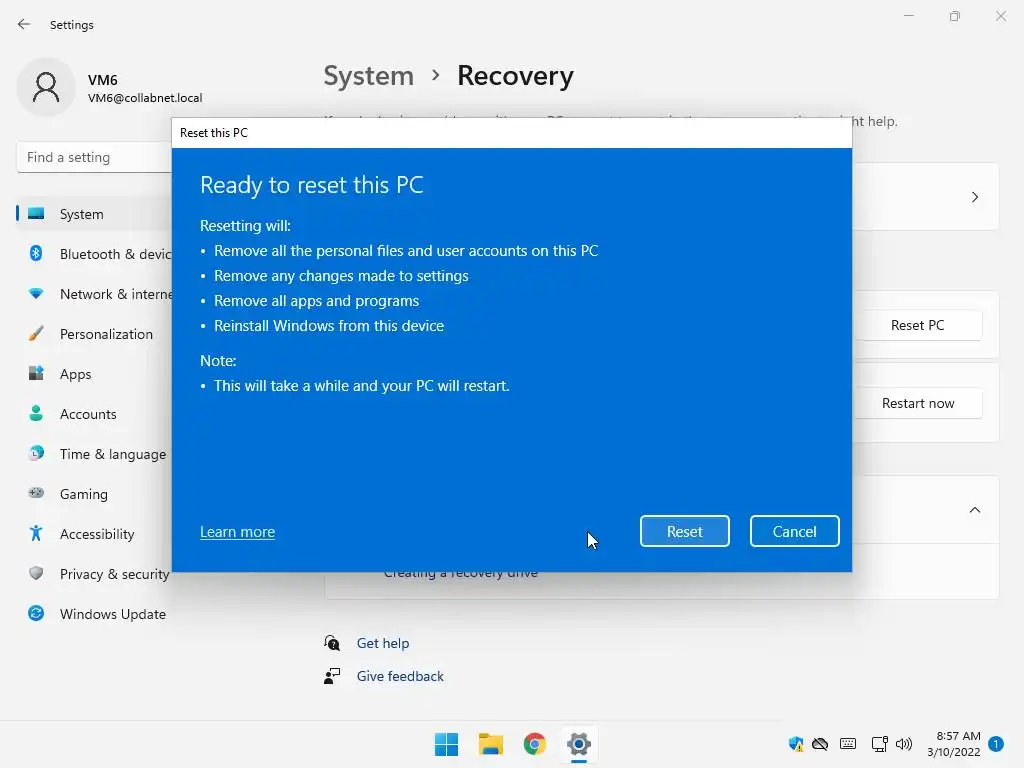Viewport: 1024px width, 768px height.
Task: Click the Settings gear on the taskbar
Action: pyautogui.click(x=579, y=744)
